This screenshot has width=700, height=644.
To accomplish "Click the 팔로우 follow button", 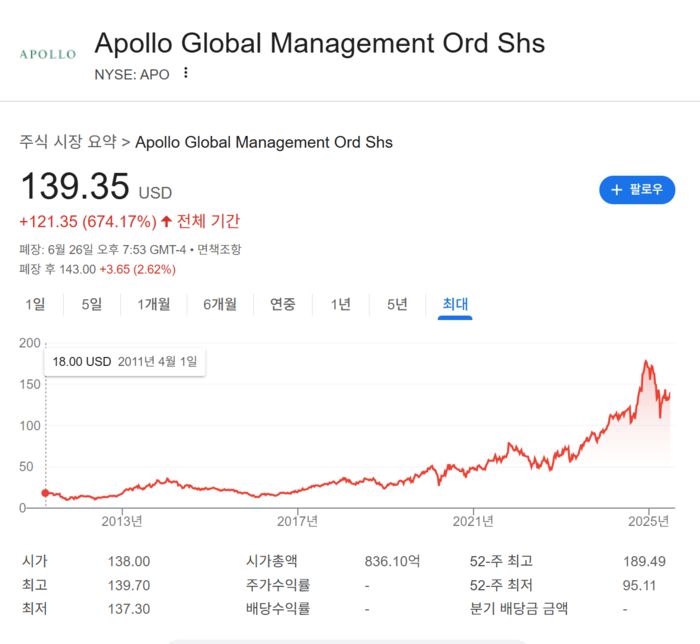I will (x=637, y=189).
